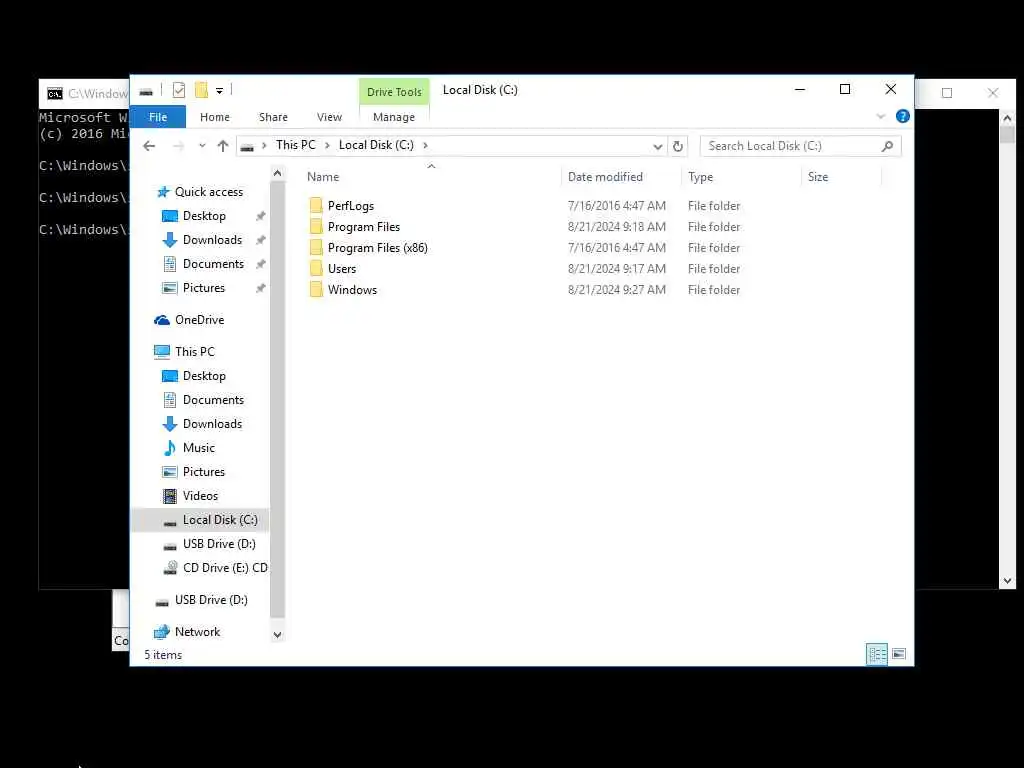The image size is (1024, 768).
Task: Expand the chevron after This PC breadcrumb
Action: click(327, 145)
